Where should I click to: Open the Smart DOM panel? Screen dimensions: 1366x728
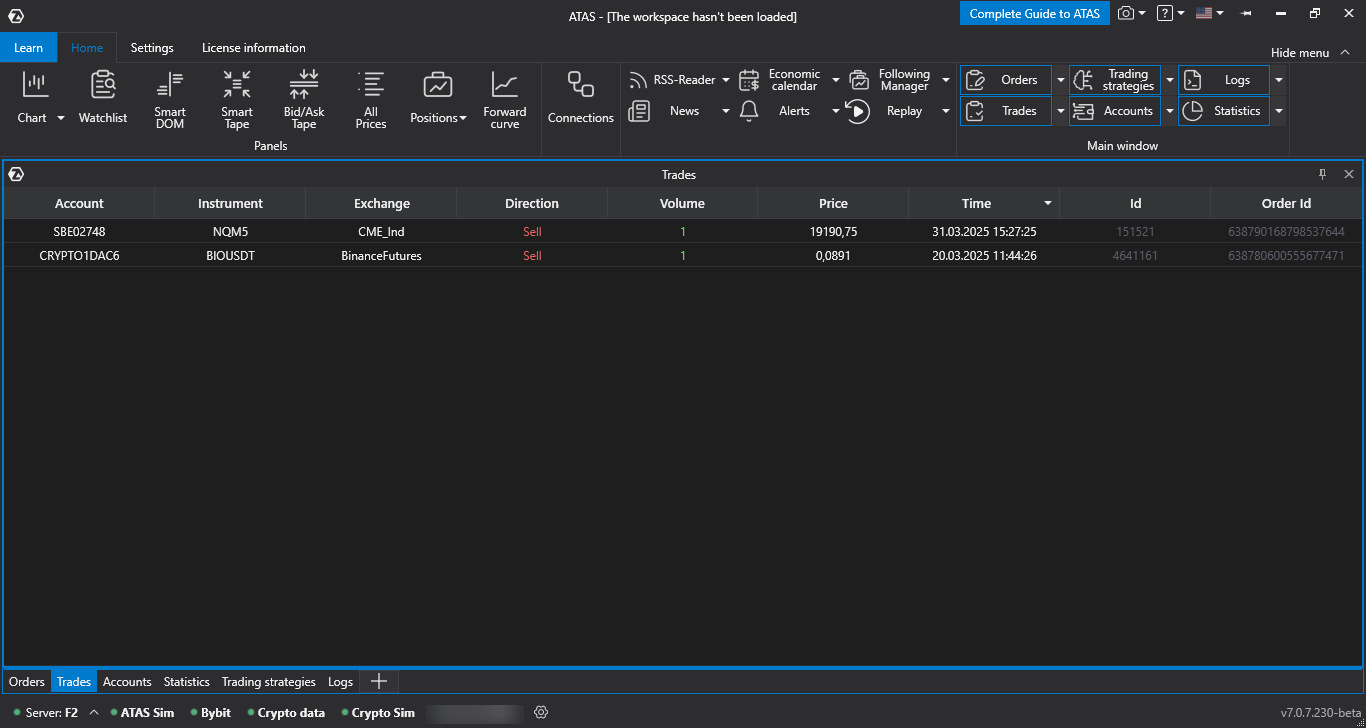click(170, 99)
